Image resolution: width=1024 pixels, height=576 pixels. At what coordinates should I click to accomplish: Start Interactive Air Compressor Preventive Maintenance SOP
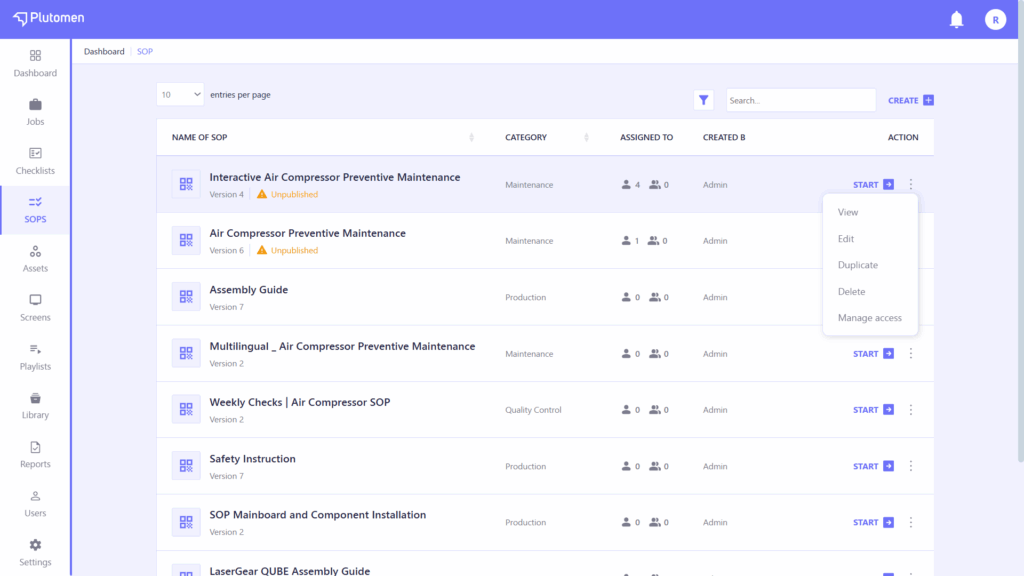tap(873, 185)
